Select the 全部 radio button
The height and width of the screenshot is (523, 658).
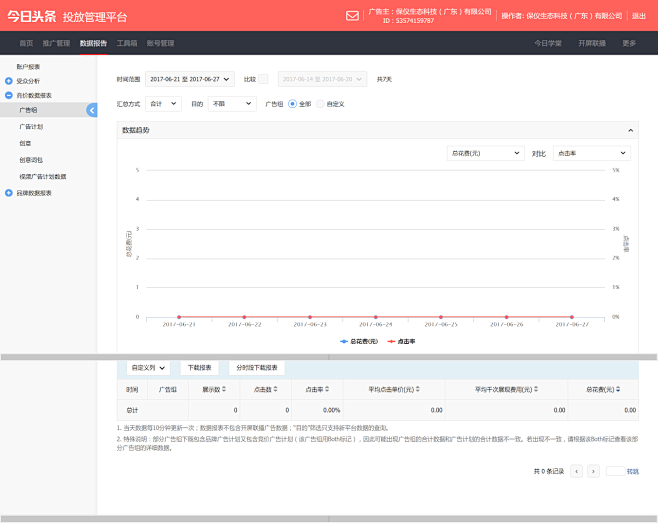(x=292, y=103)
